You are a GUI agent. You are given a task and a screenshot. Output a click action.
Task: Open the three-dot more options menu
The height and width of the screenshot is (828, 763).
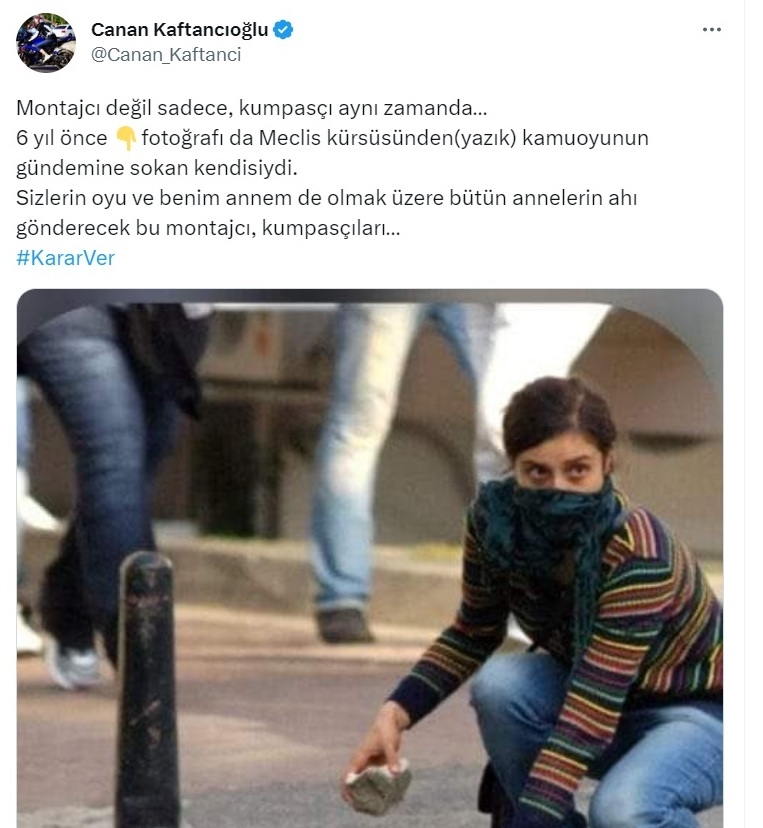point(711,30)
